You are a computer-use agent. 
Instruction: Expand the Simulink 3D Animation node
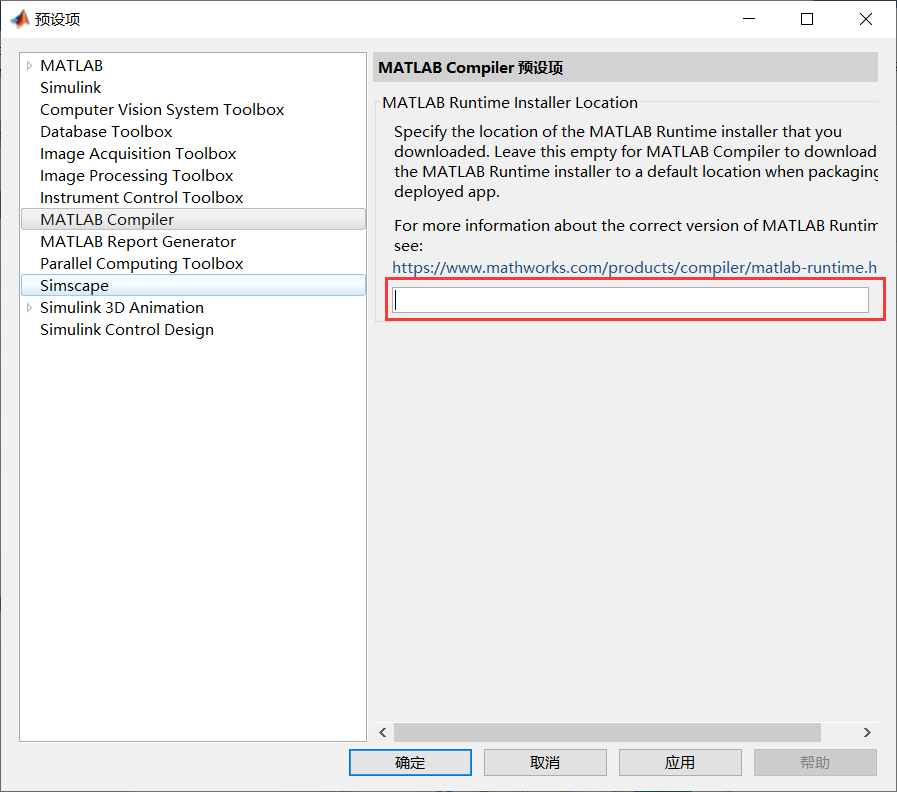tap(28, 307)
